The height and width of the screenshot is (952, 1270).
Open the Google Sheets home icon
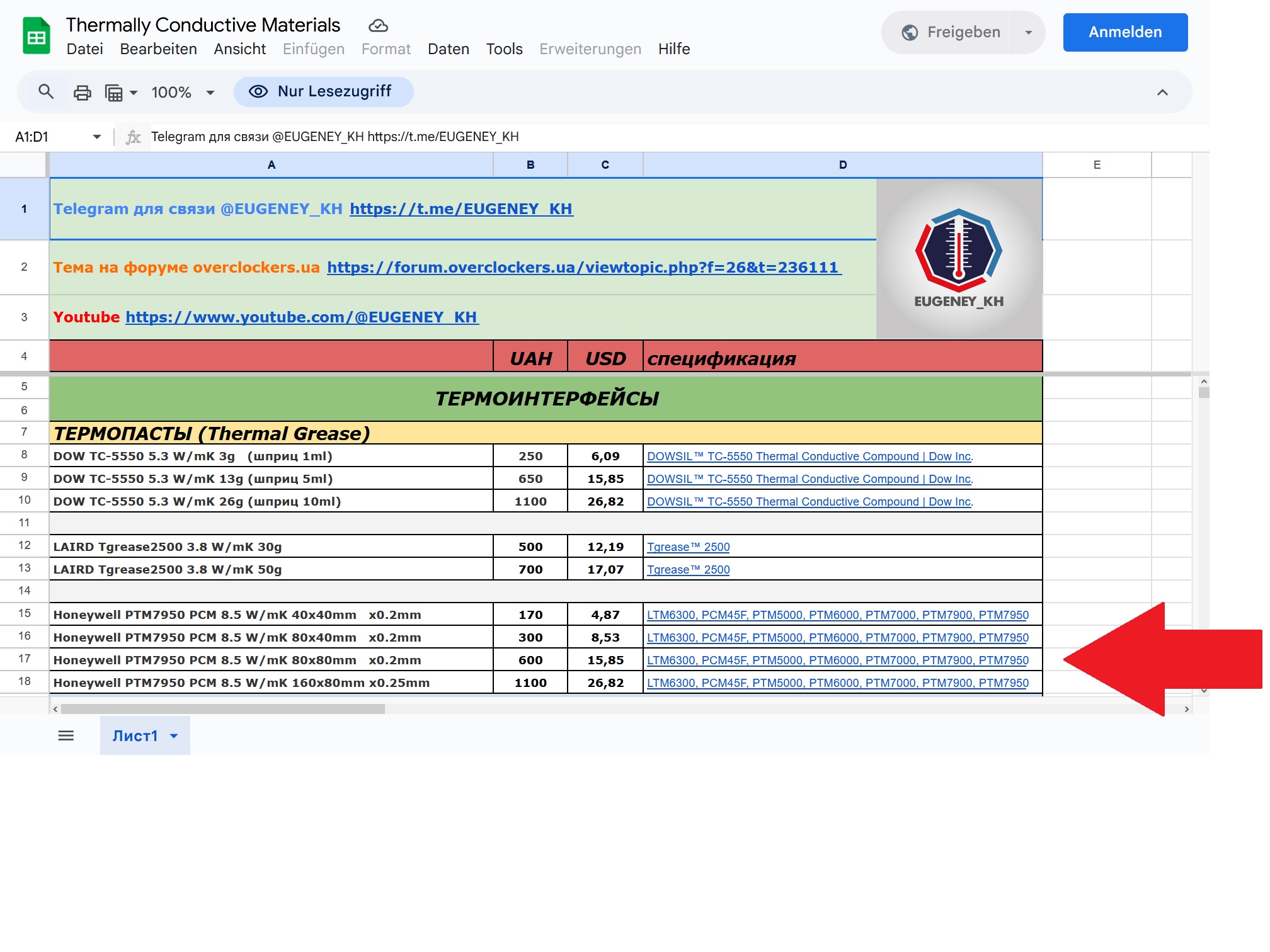click(37, 36)
